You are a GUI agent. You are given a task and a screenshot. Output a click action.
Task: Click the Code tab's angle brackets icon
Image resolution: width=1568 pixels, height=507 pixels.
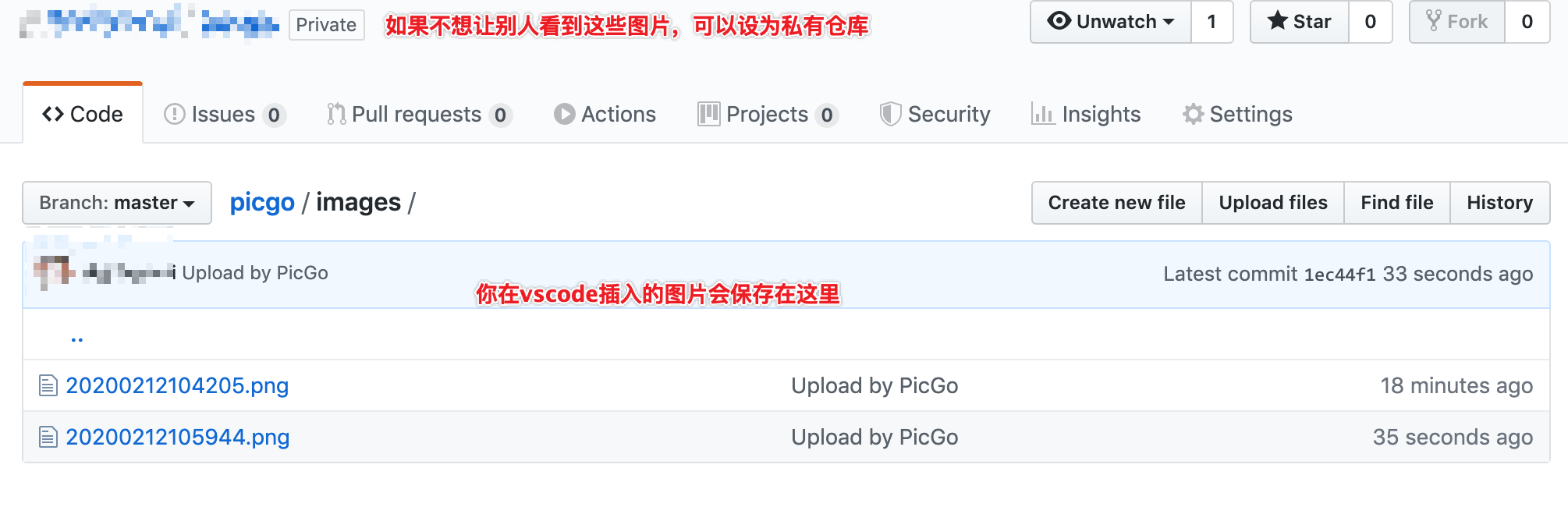pos(51,114)
